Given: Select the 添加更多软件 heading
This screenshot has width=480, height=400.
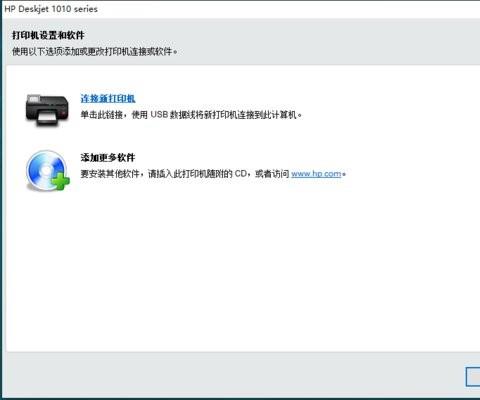Looking at the screenshot, I should [108, 157].
